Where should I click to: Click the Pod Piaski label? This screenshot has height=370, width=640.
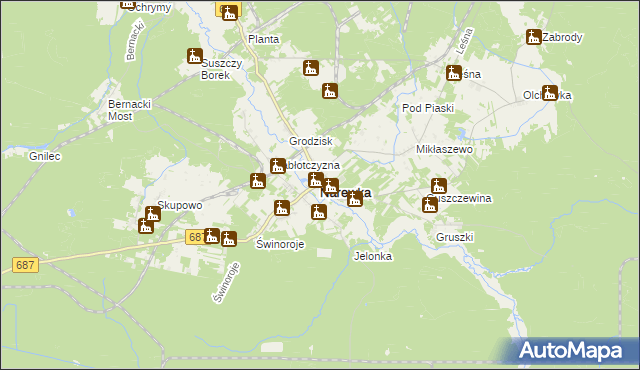[x=428, y=108]
